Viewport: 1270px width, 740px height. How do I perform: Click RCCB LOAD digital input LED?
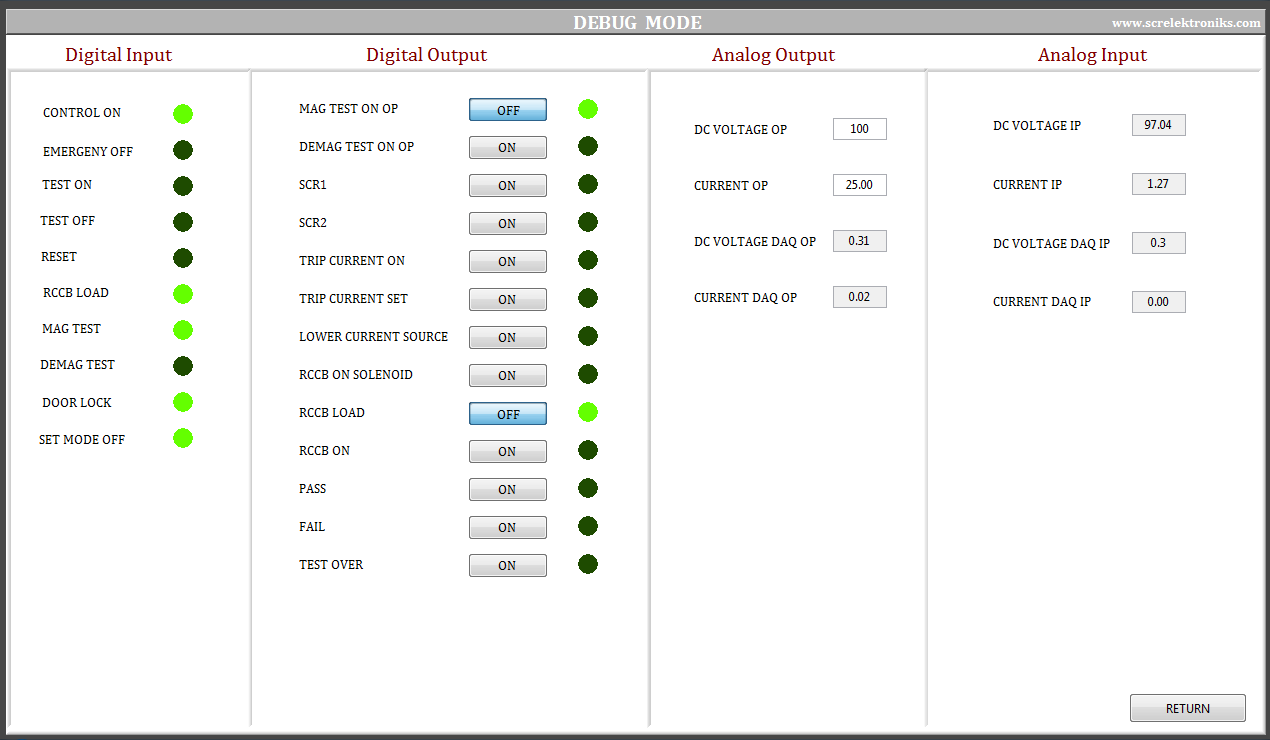[183, 294]
